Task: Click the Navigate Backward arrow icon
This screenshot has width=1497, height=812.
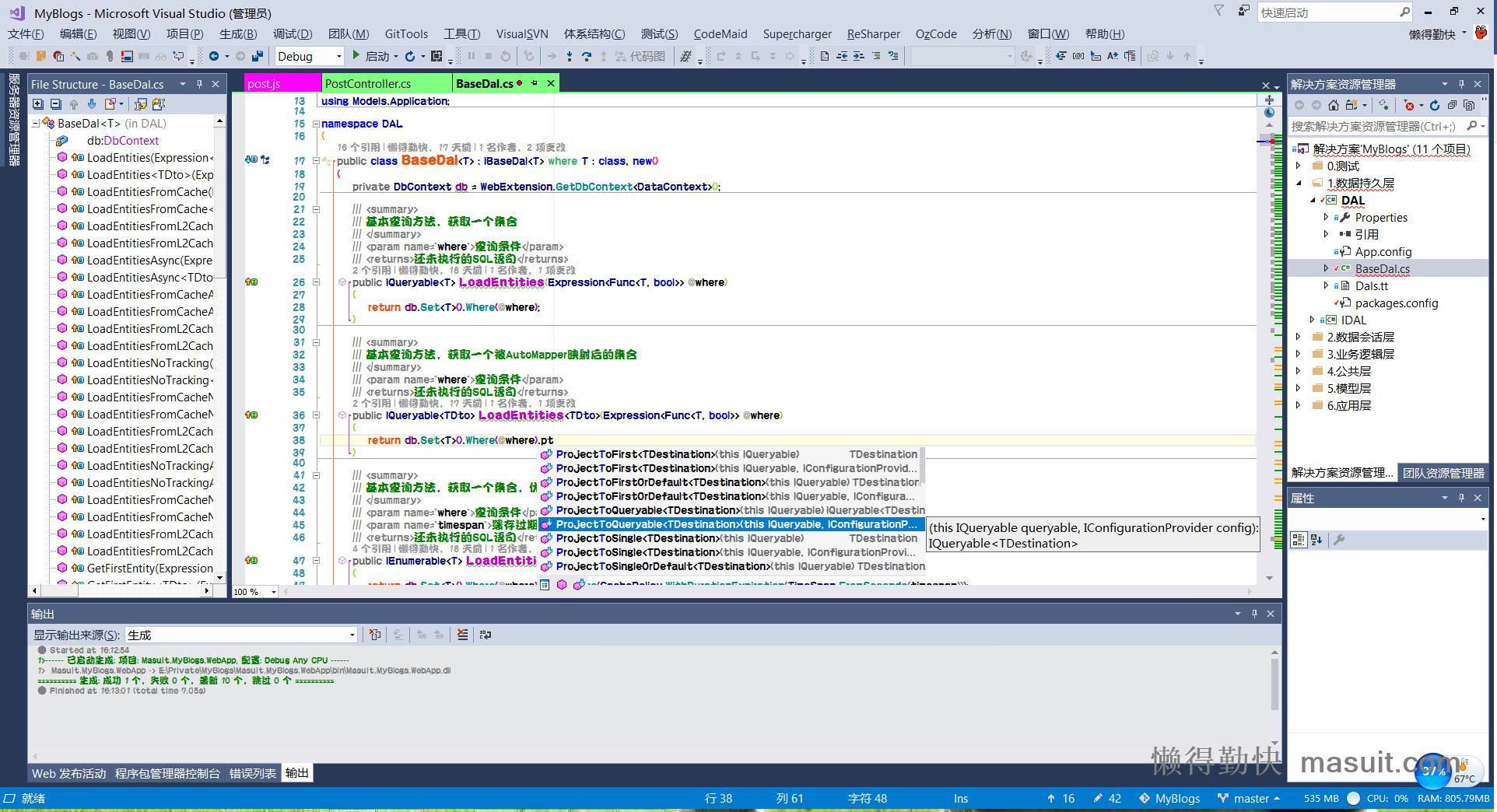Action: [214, 57]
